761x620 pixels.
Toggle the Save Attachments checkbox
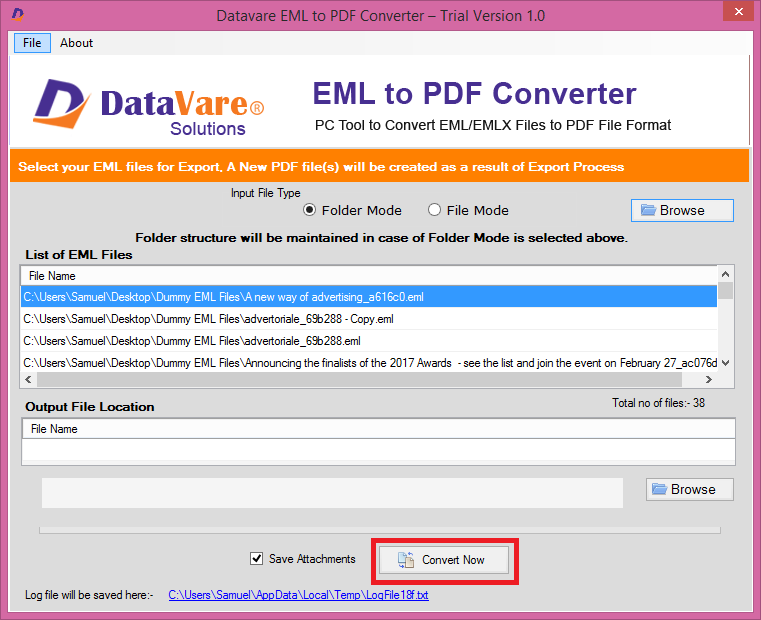tap(257, 559)
